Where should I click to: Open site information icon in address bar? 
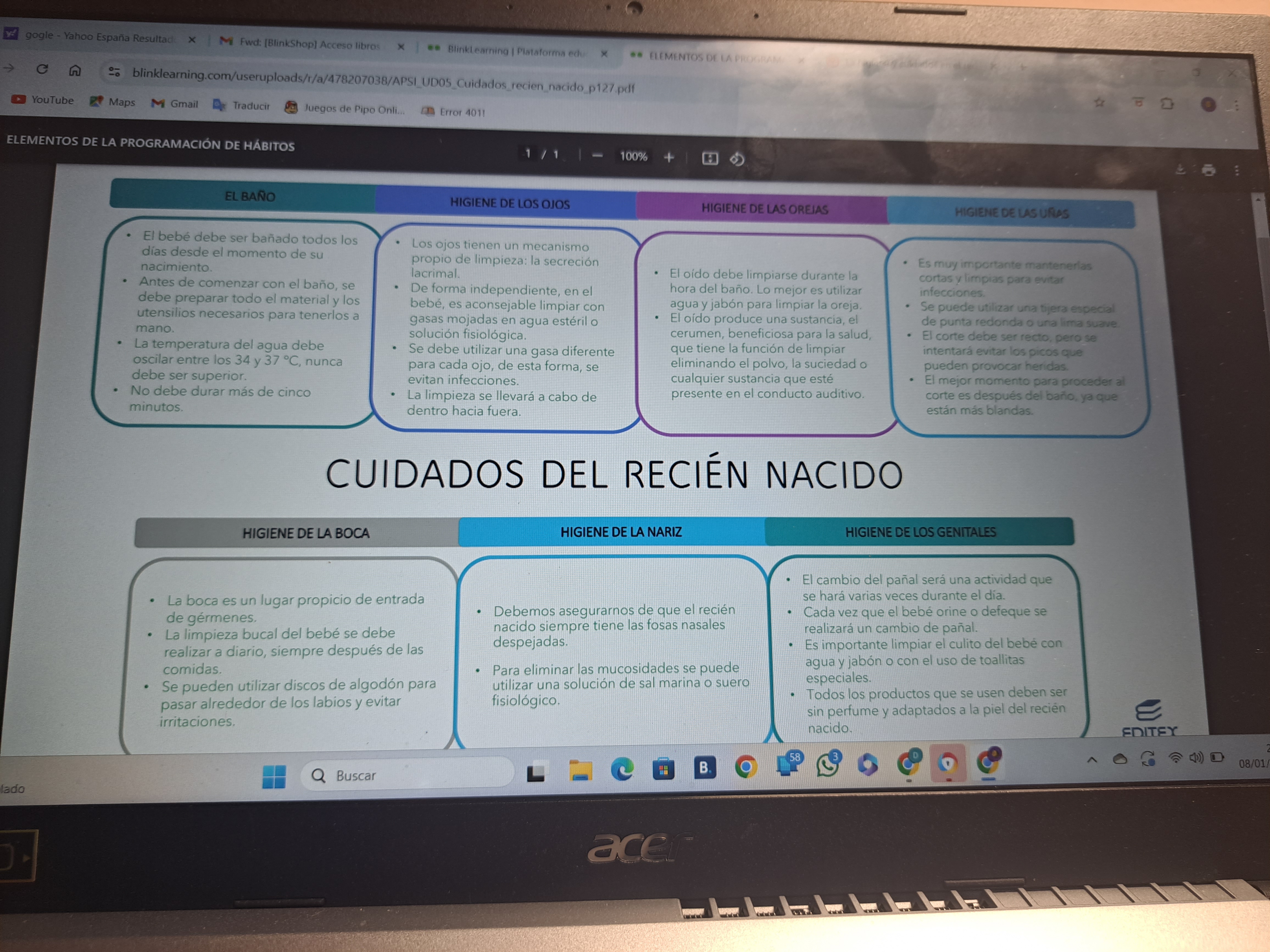coord(114,72)
